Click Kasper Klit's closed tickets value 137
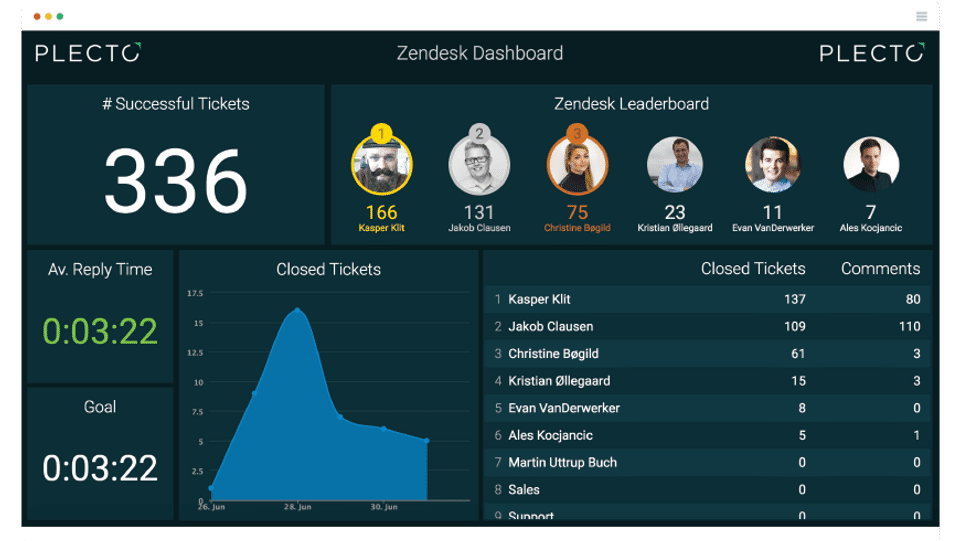 tap(795, 299)
